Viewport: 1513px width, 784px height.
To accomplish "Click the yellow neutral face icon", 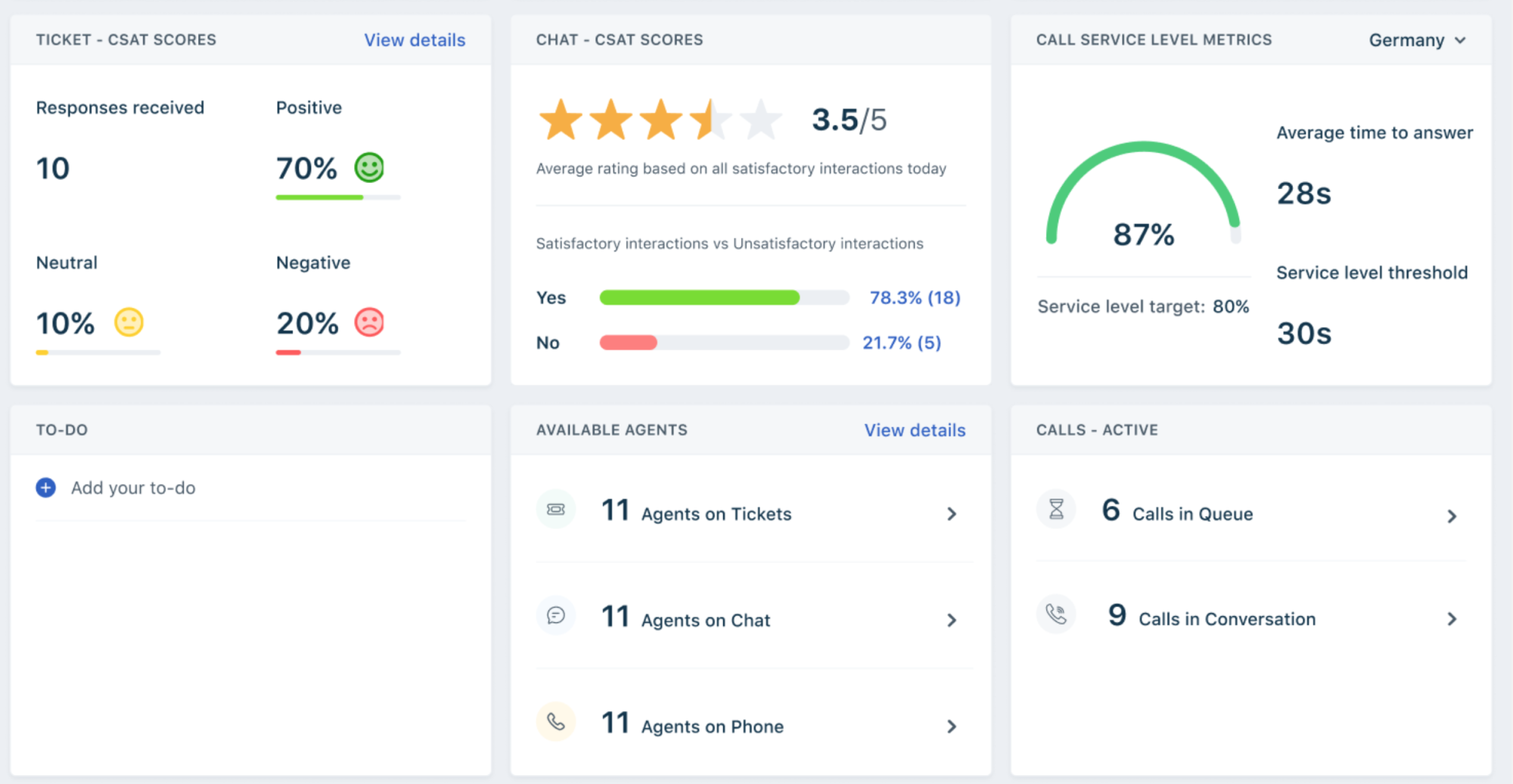I will [129, 323].
